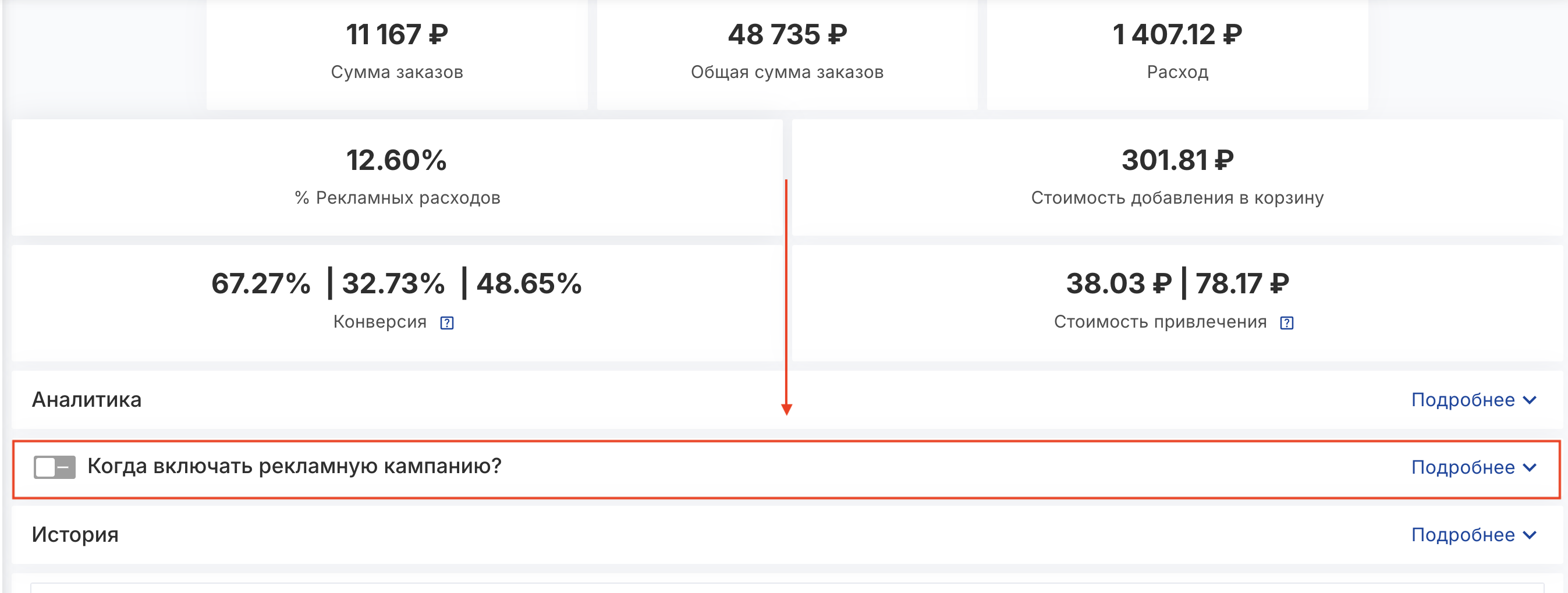Select the 78.17 ₽ acquisition cost value
The image size is (1568, 593).
1241,284
